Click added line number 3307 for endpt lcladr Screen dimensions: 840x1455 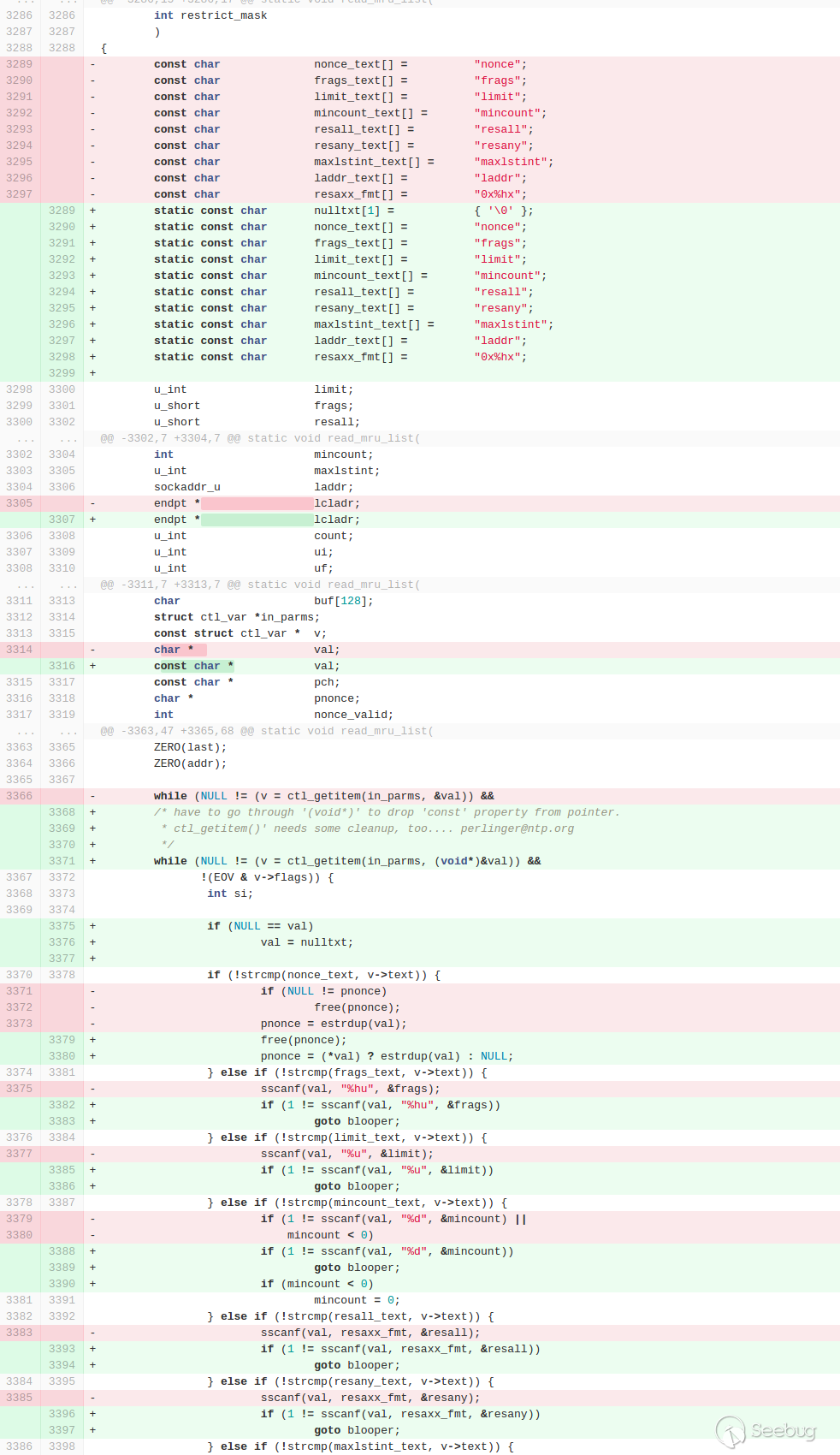(x=62, y=520)
